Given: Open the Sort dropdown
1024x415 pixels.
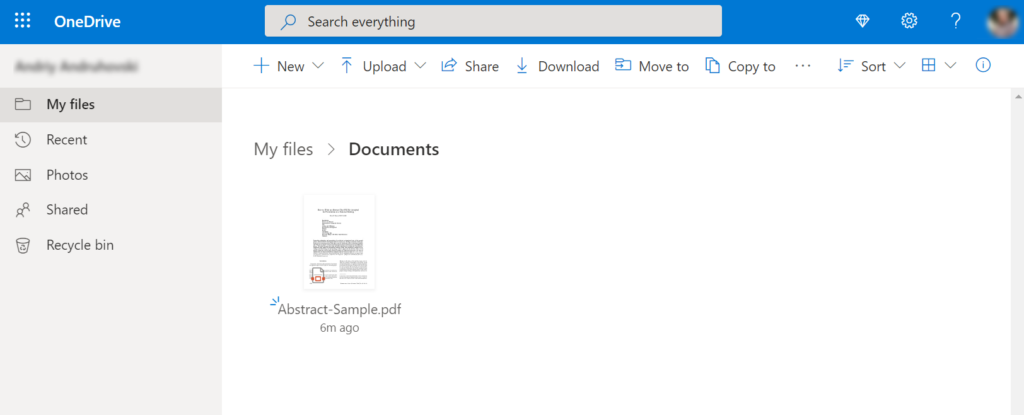Looking at the screenshot, I should 872,66.
